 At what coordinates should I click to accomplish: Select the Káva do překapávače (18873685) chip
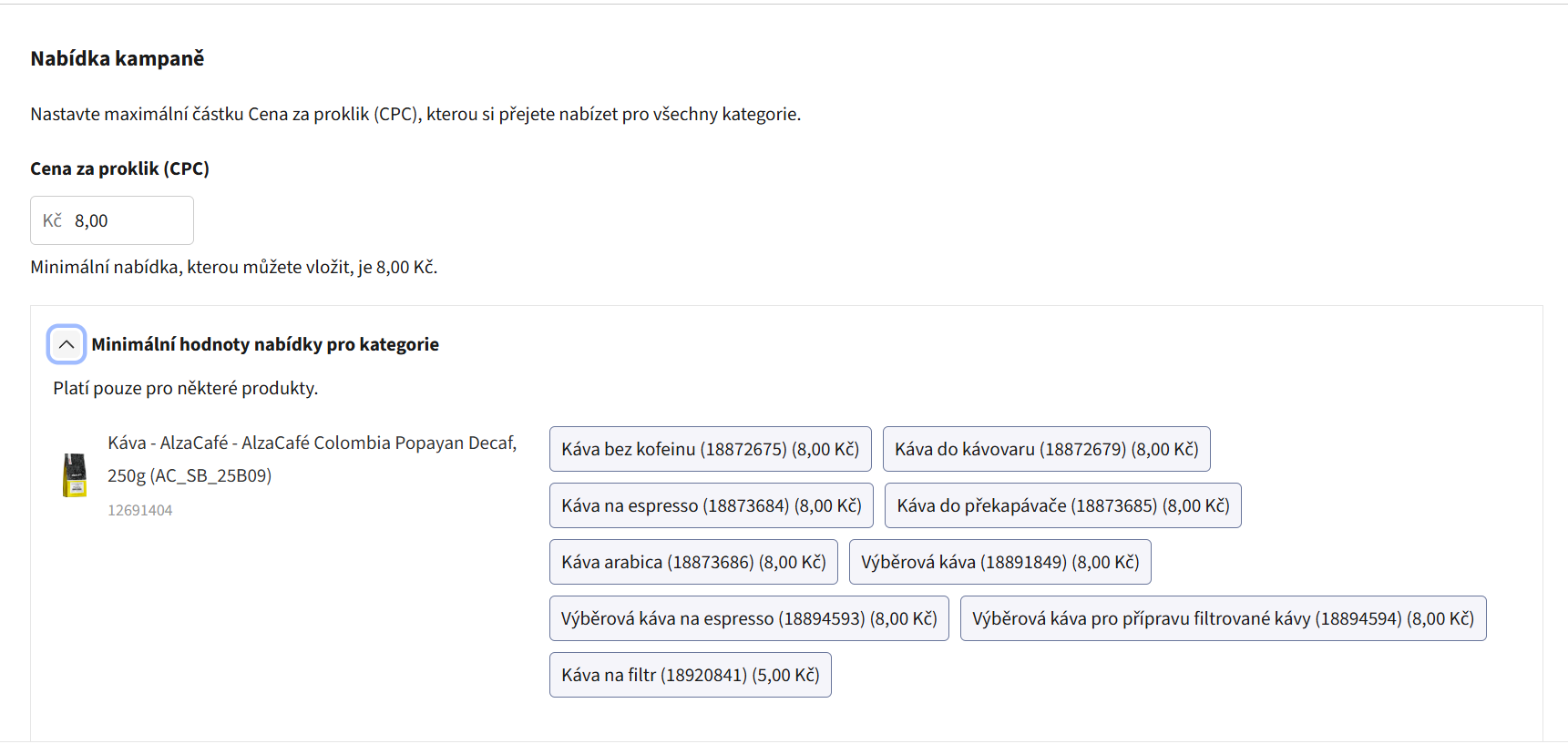point(1063,505)
